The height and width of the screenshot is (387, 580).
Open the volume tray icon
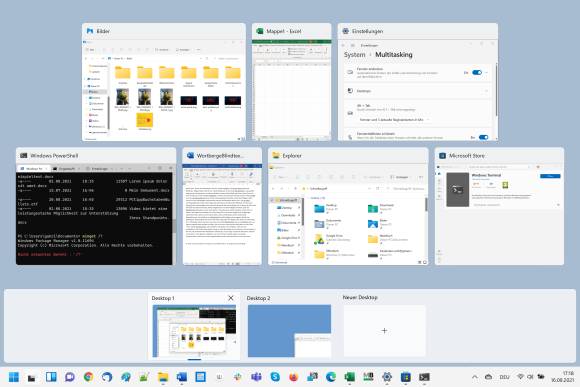(x=530, y=377)
